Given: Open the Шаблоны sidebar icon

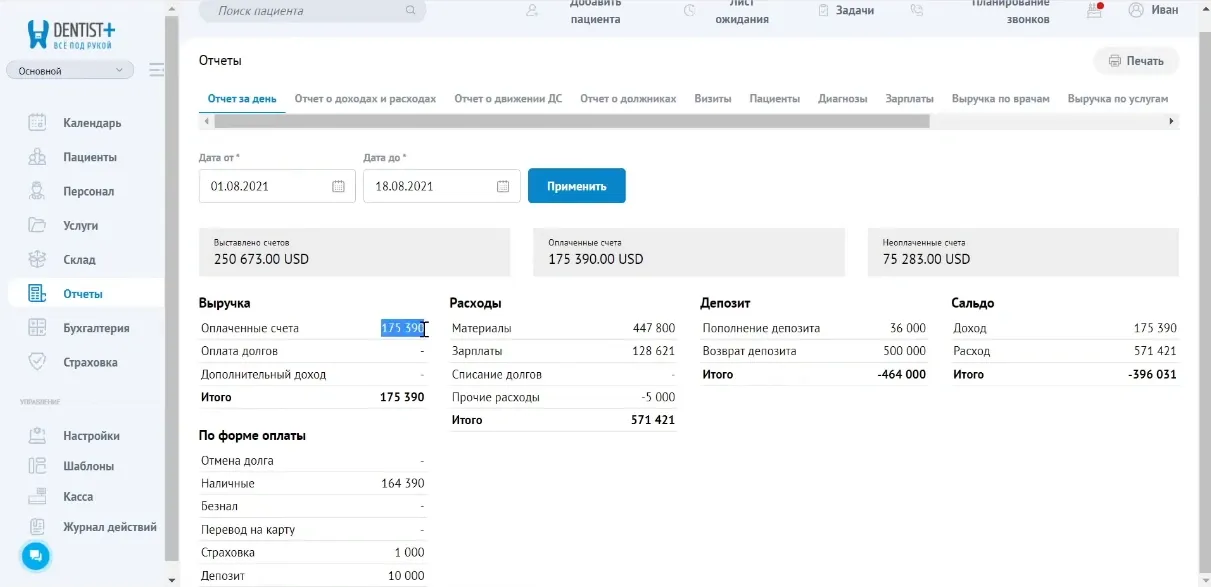Looking at the screenshot, I should pyautogui.click(x=37, y=466).
